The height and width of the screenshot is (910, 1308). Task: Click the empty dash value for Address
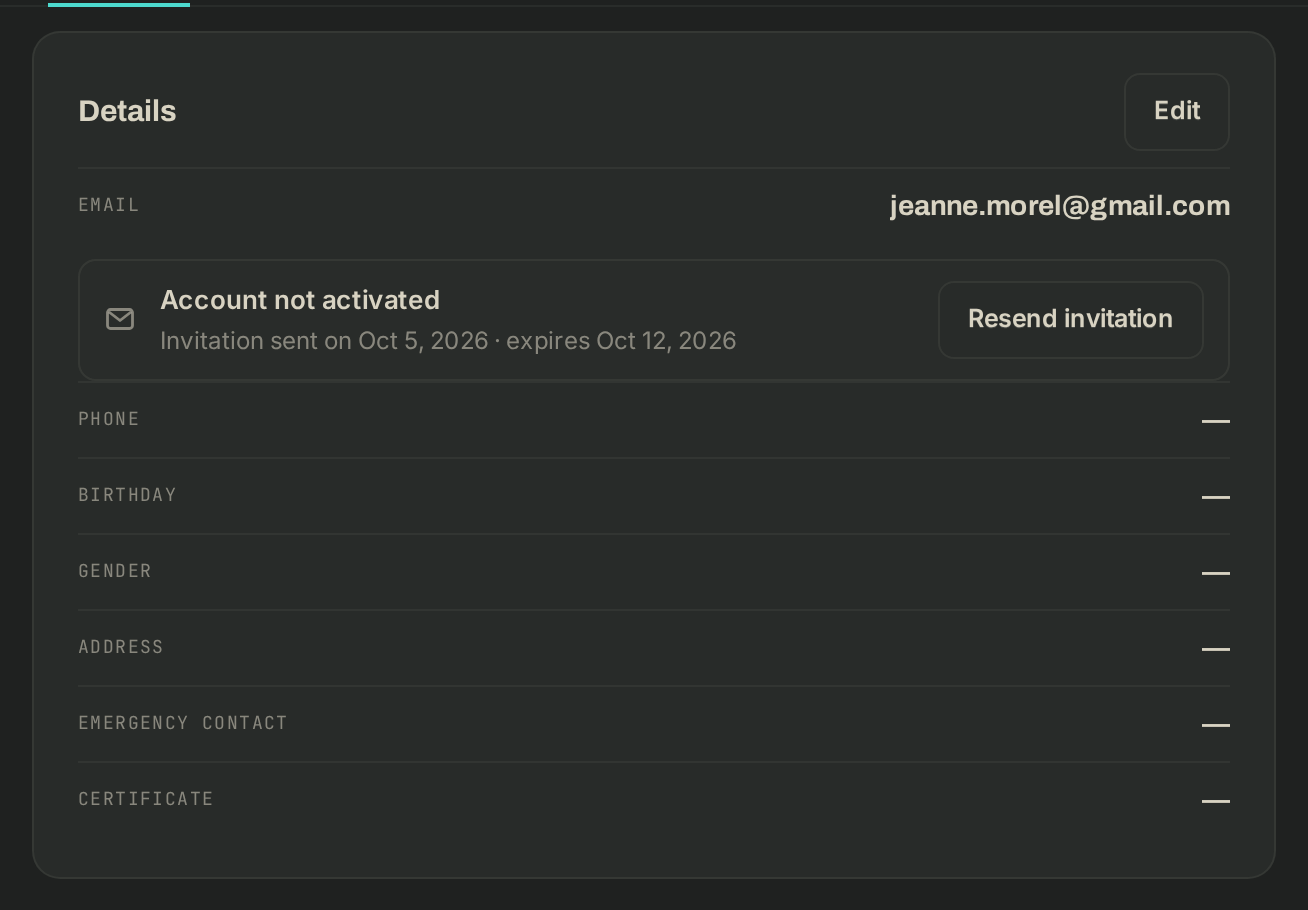pyautogui.click(x=1216, y=649)
